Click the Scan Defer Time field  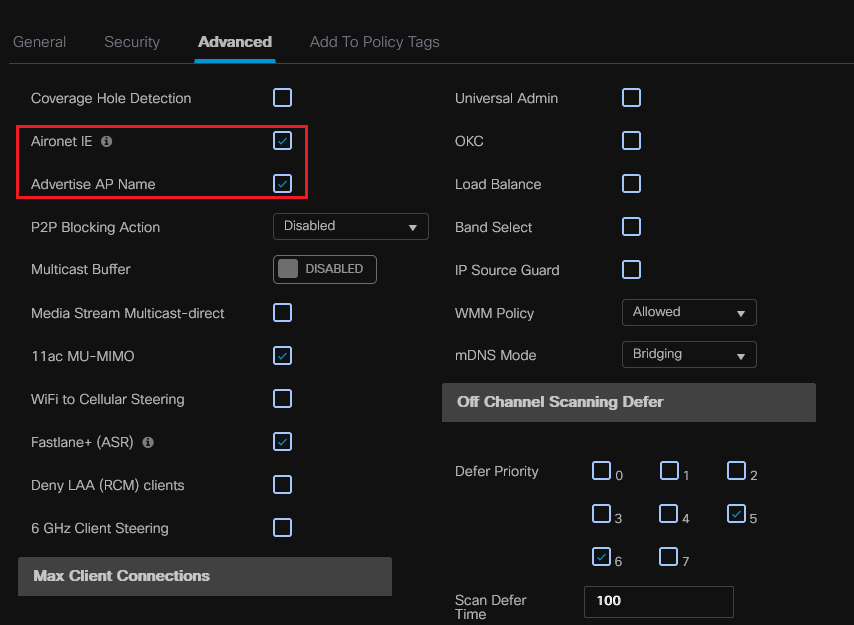tap(658, 601)
